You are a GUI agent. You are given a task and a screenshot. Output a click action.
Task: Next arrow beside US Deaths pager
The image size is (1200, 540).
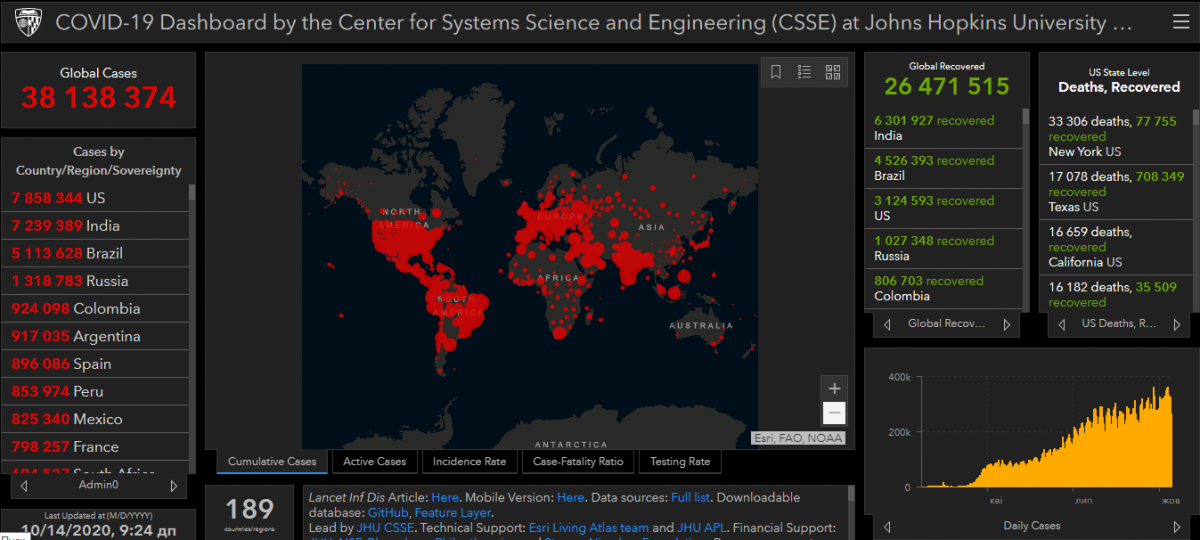point(1178,324)
